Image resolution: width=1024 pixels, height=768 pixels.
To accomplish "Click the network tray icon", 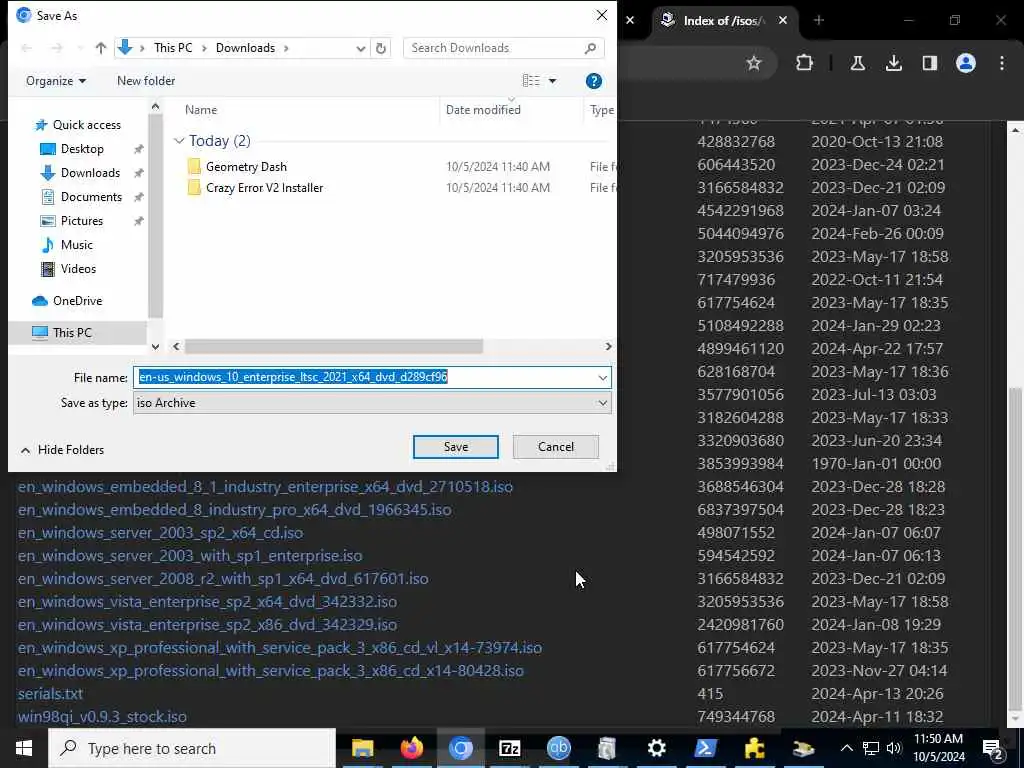I will point(871,748).
